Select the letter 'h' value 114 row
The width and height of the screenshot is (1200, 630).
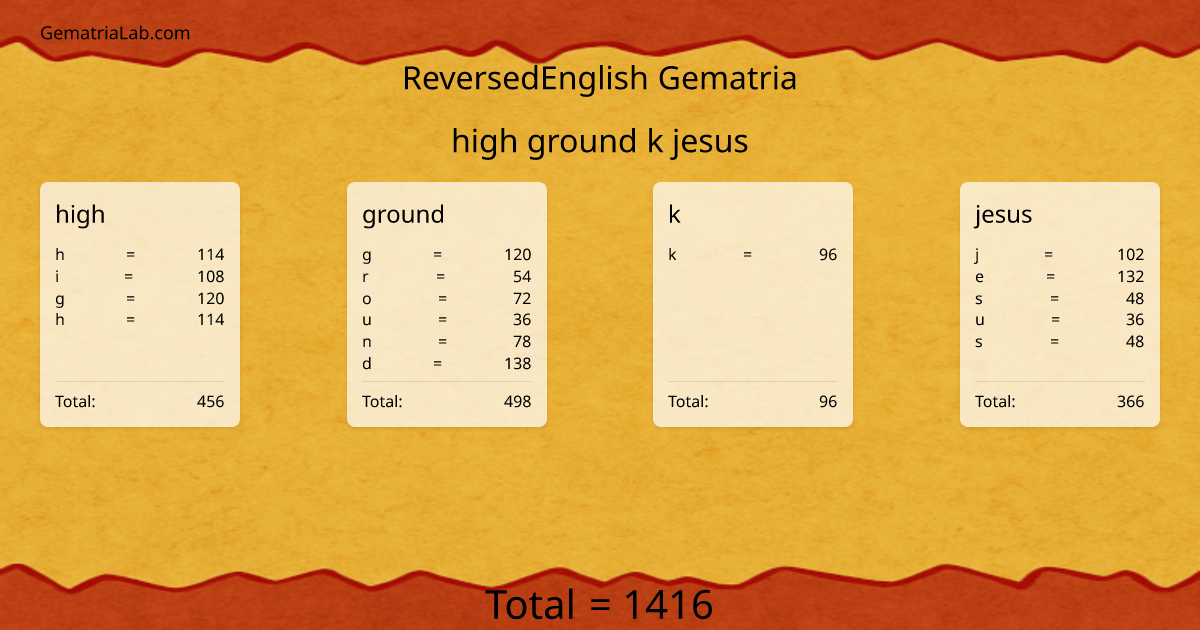140,254
